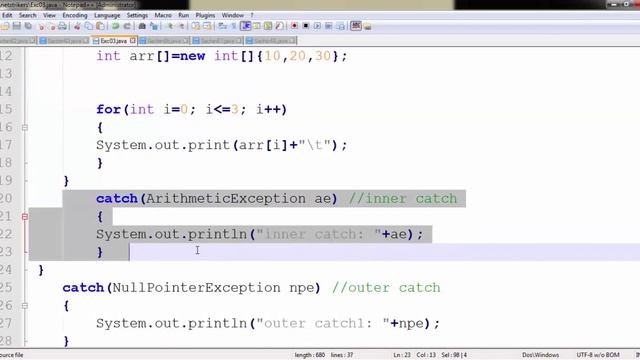Collapse the outer catch fold at line 26
The width and height of the screenshot is (640, 360).
point(24,305)
